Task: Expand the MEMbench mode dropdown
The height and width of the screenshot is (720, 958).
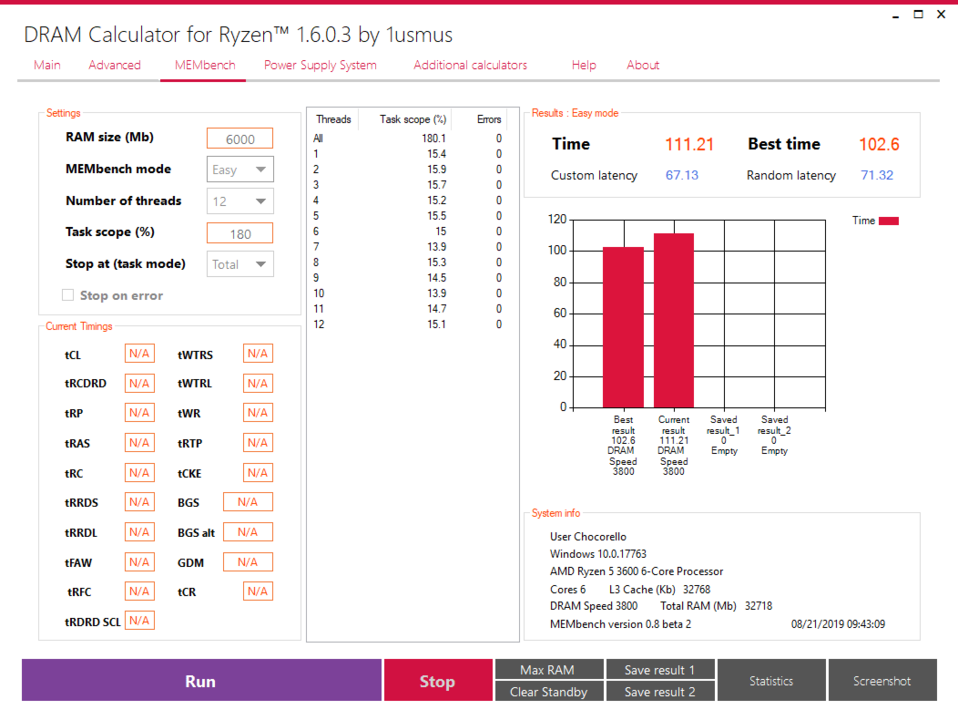Action: (240, 169)
